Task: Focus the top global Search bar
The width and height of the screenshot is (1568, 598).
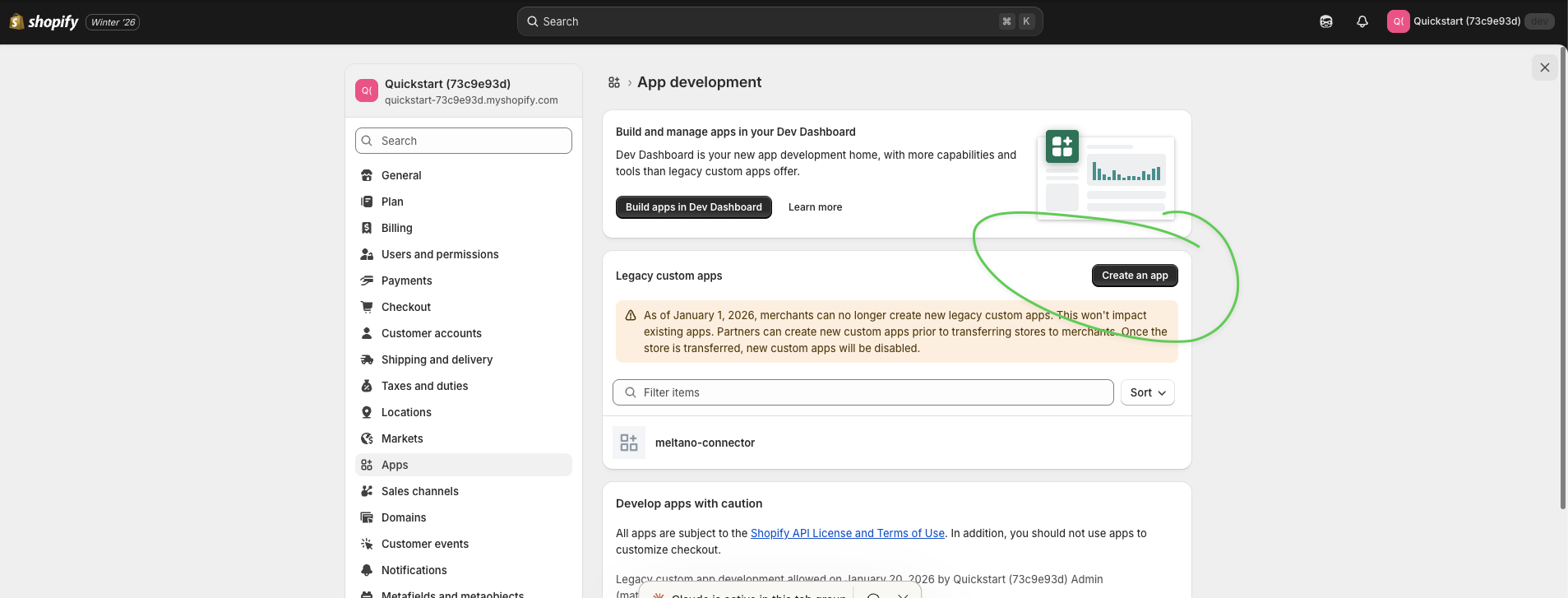Action: click(779, 21)
